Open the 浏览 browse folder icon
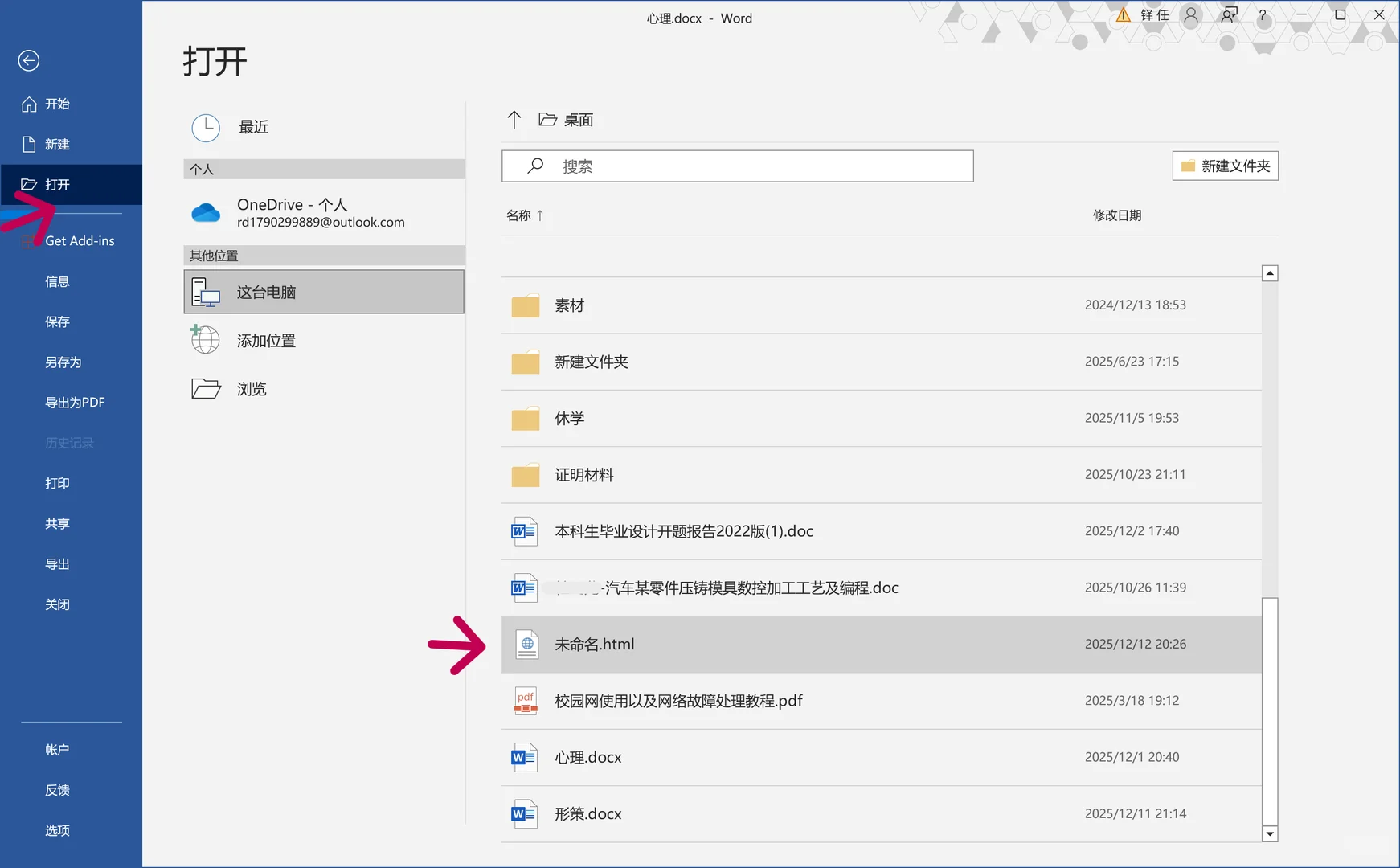1400x868 pixels. [206, 389]
